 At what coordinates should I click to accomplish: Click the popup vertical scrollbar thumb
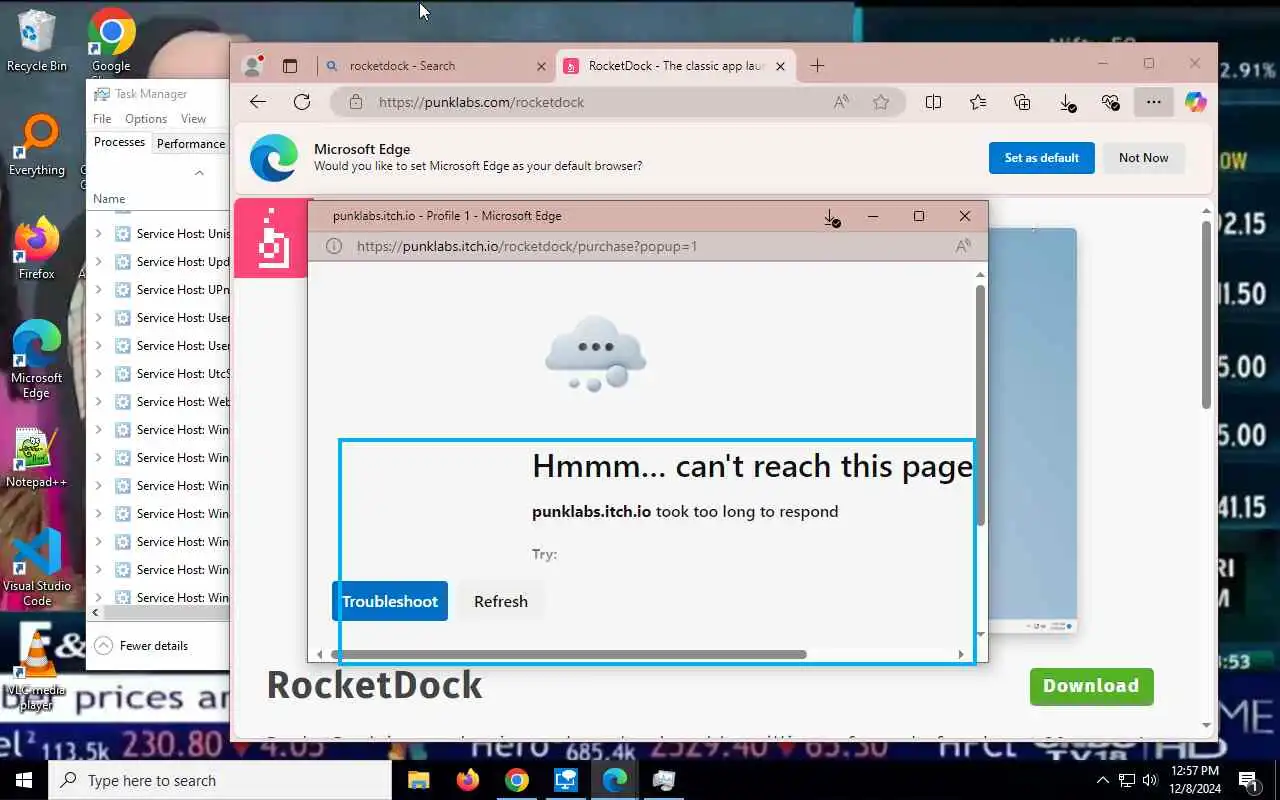click(x=981, y=405)
